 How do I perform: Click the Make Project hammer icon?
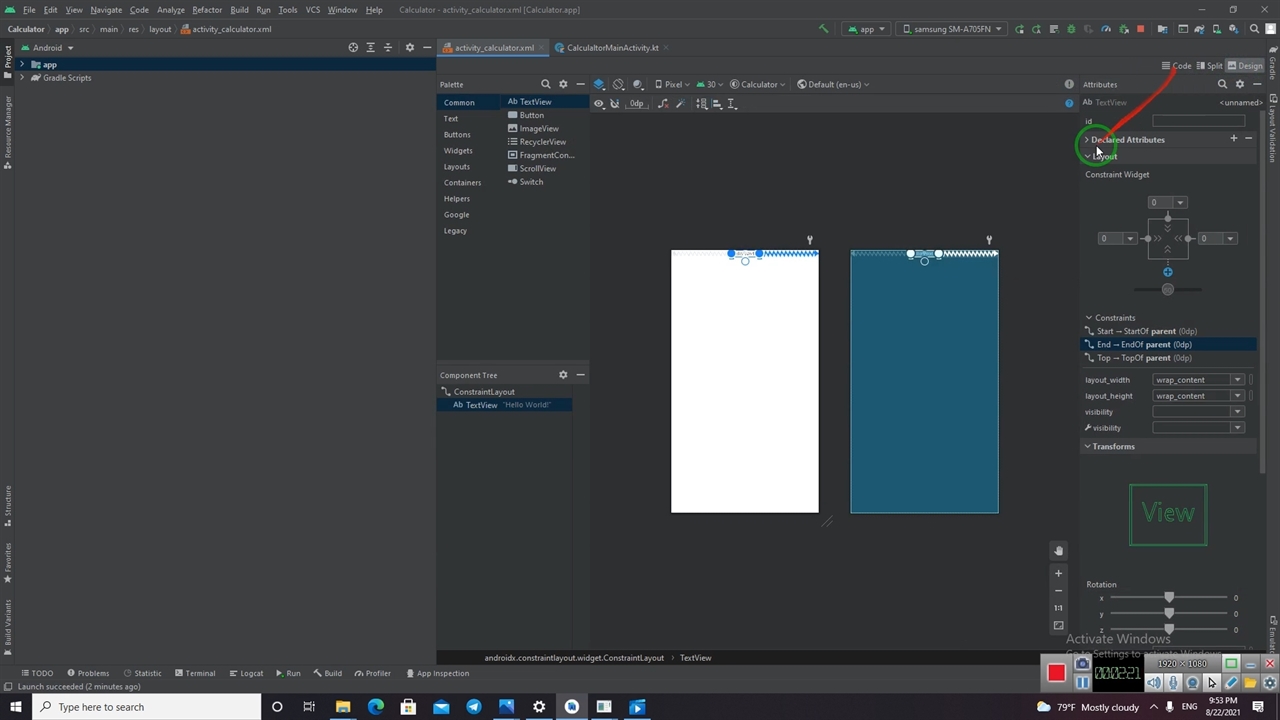pyautogui.click(x=823, y=29)
